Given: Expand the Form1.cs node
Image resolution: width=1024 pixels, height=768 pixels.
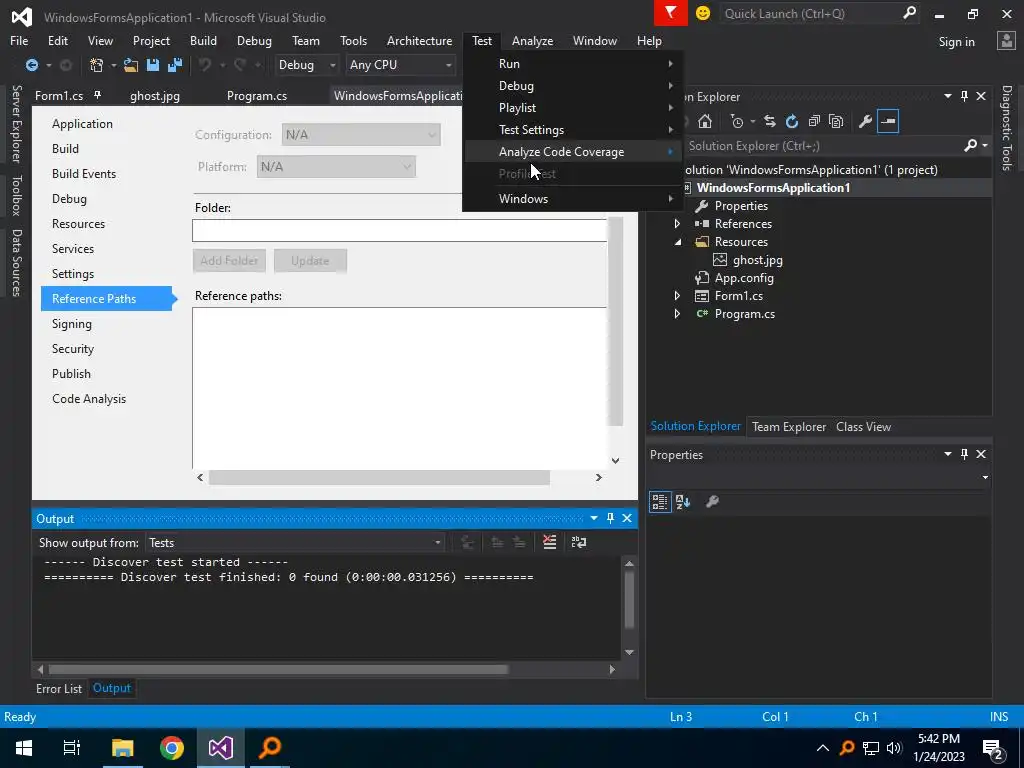Looking at the screenshot, I should tap(677, 296).
